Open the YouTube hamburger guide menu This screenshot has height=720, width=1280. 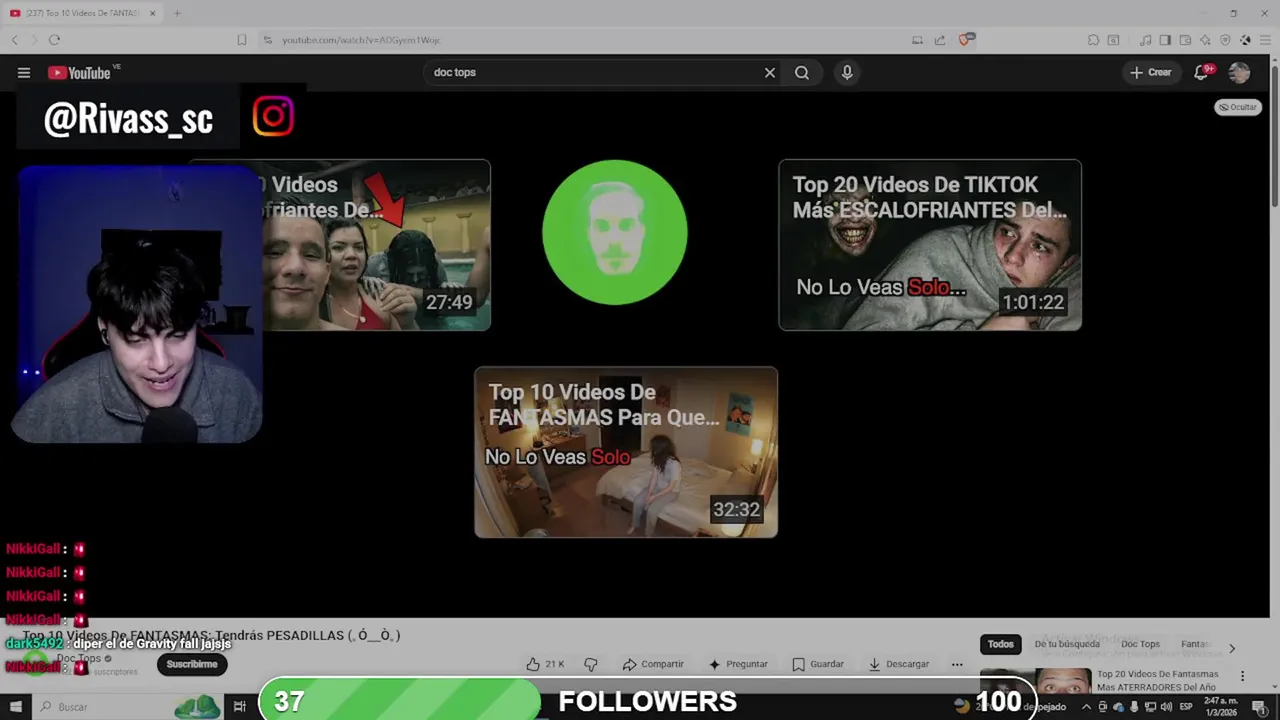click(x=24, y=72)
